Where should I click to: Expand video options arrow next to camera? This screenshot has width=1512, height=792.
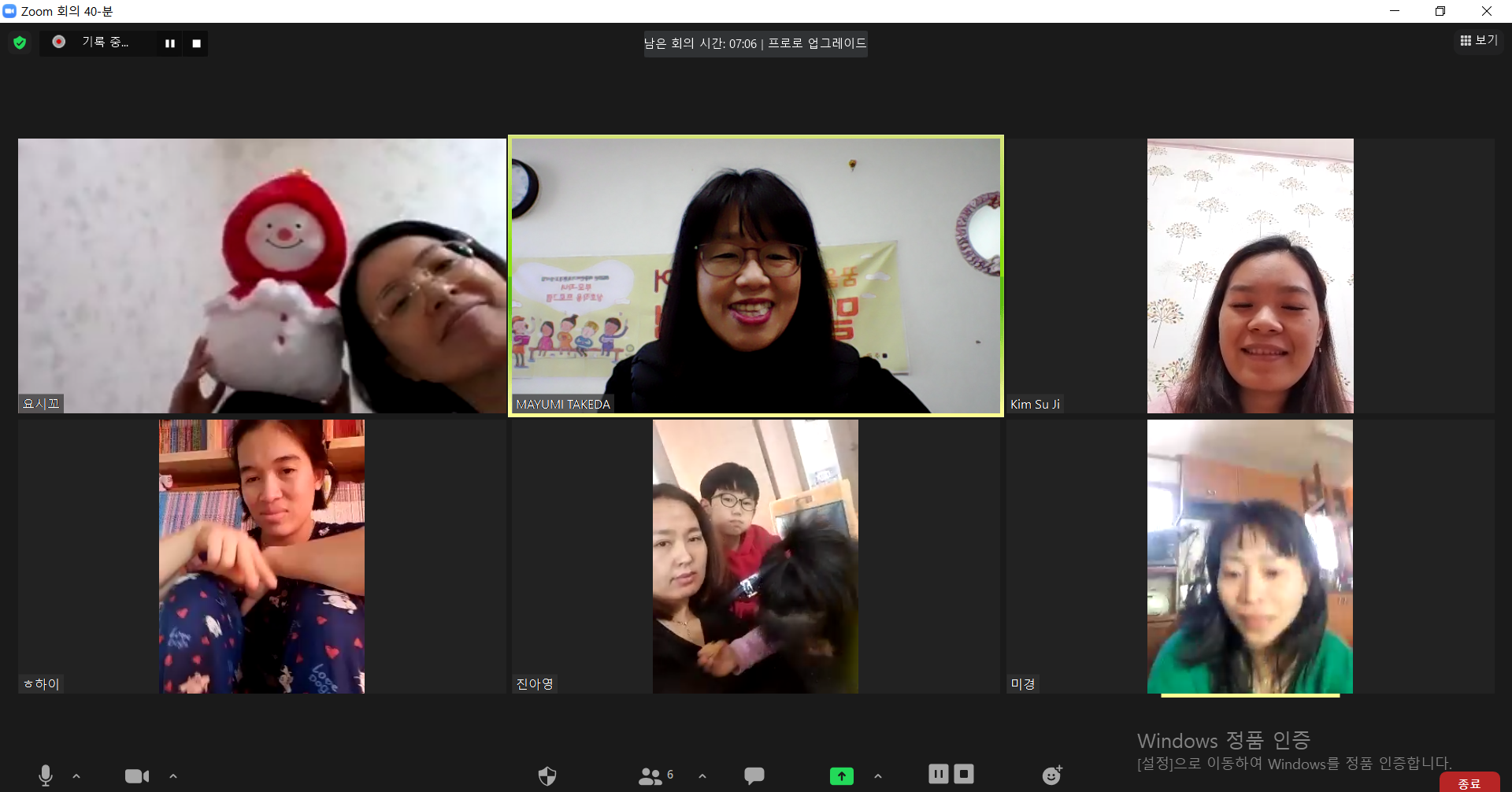coord(173,776)
